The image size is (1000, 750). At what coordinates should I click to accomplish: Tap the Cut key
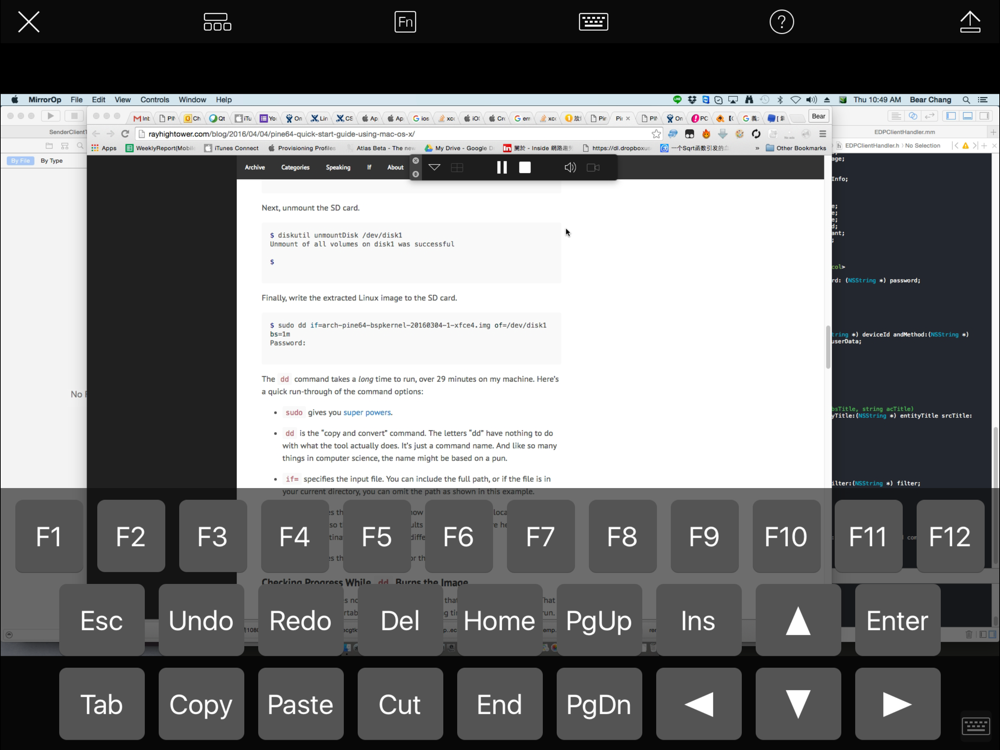(x=400, y=704)
